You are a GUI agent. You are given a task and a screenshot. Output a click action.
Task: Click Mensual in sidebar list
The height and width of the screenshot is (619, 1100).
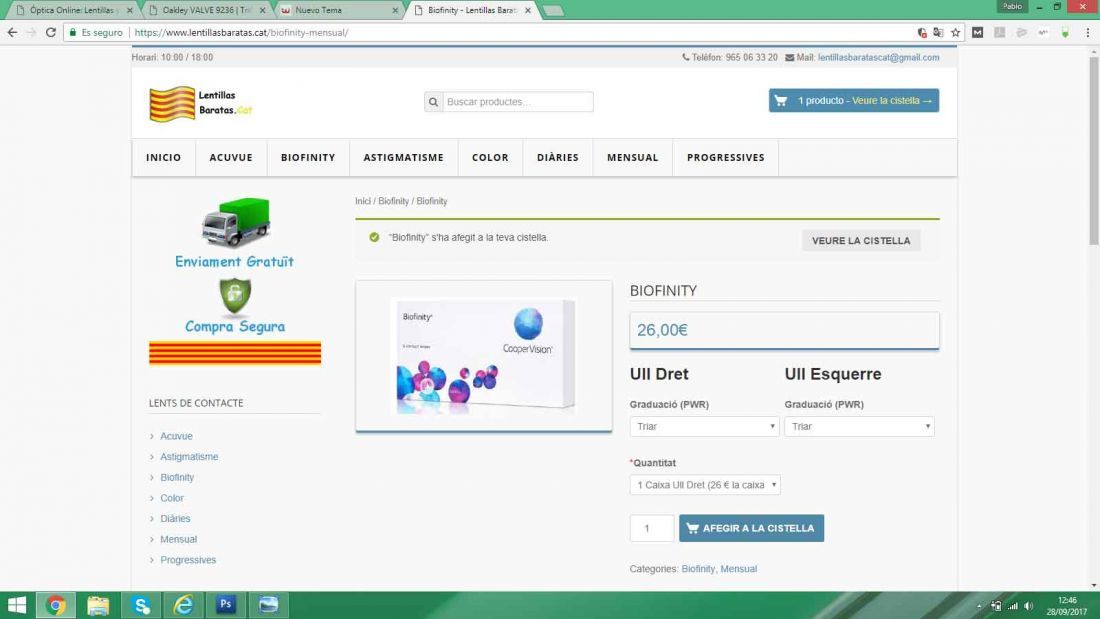click(x=178, y=539)
